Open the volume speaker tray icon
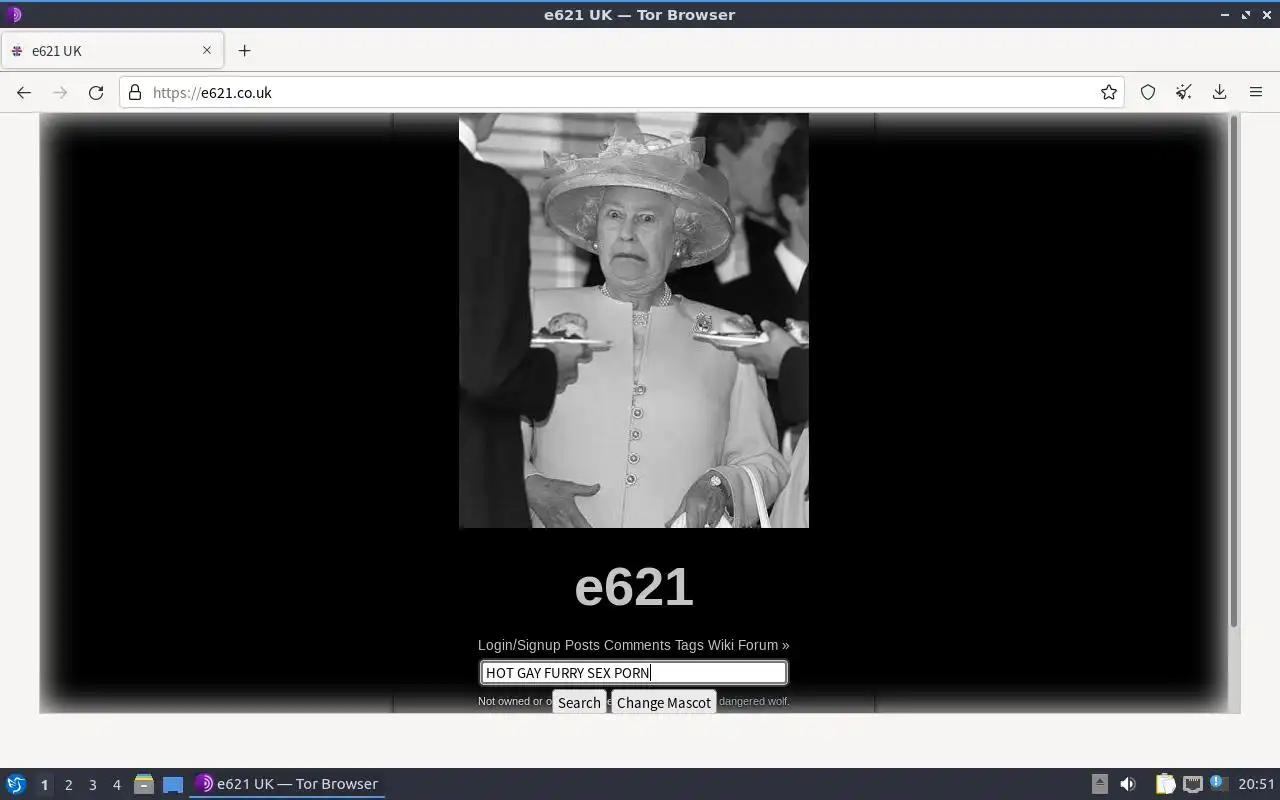The width and height of the screenshot is (1280, 800). 1128,784
